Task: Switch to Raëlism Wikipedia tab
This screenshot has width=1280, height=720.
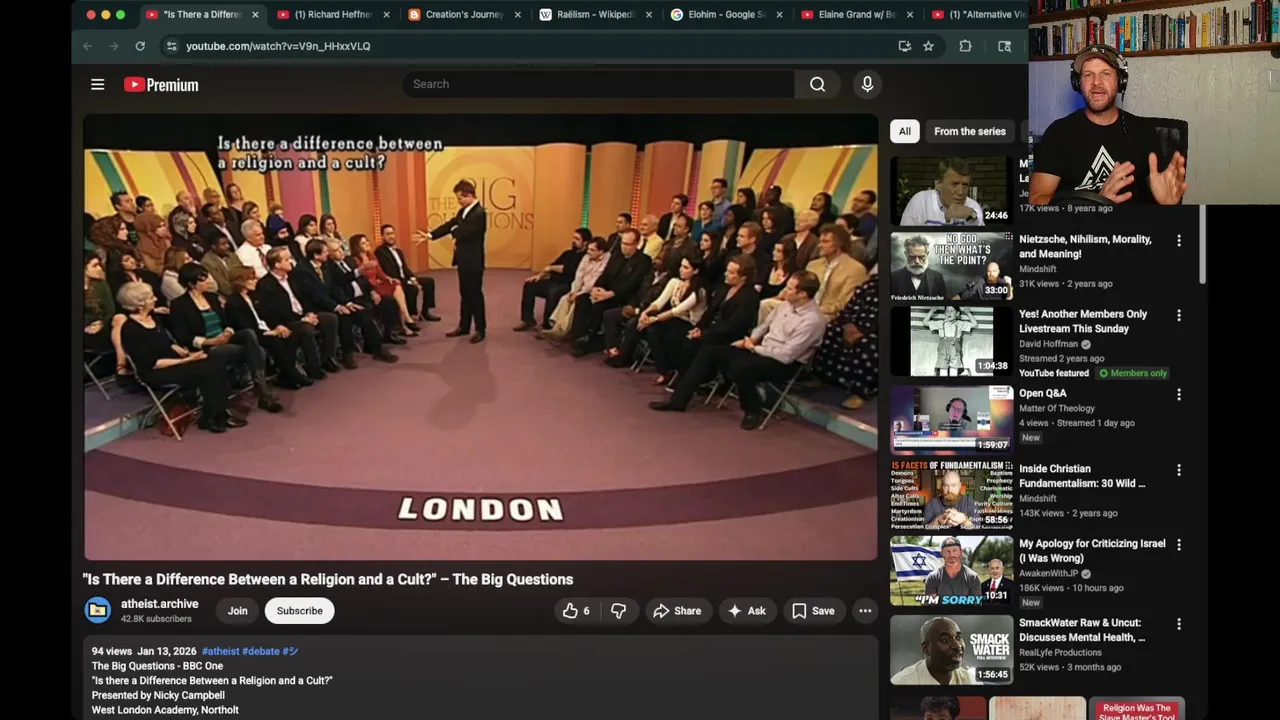Action: 596,15
